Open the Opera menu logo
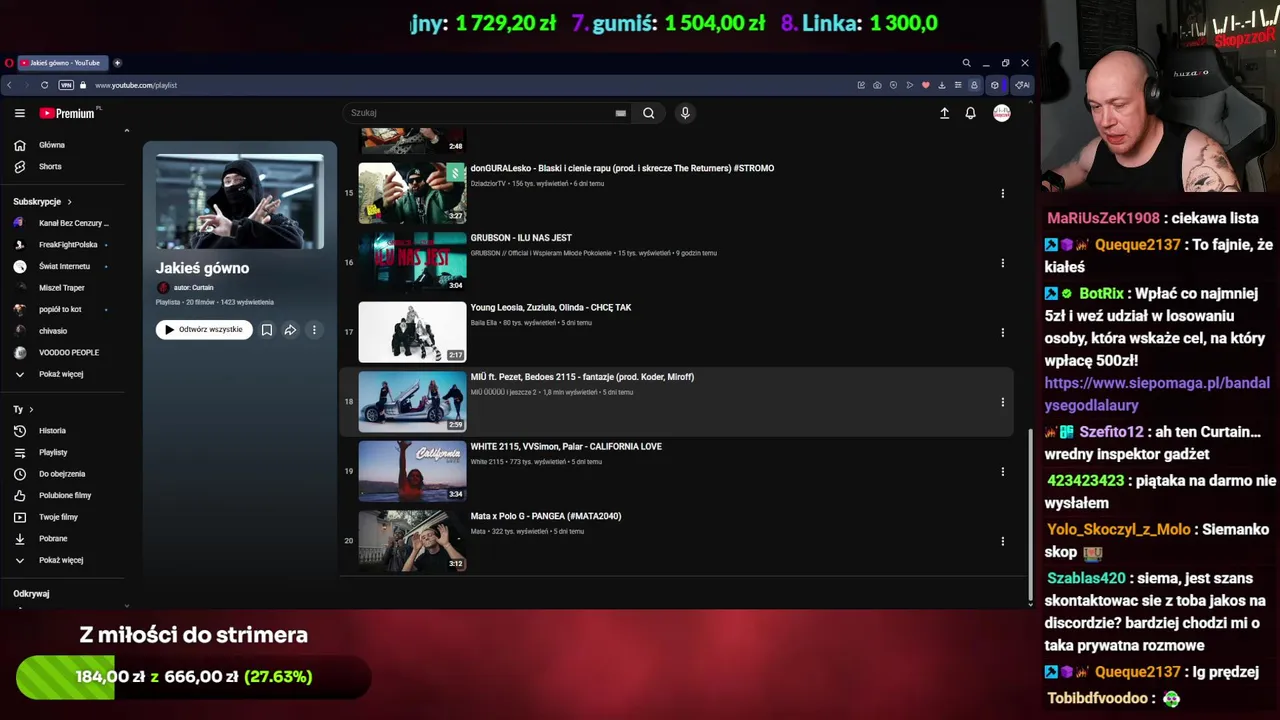Image resolution: width=1280 pixels, height=720 pixels. pos(8,63)
